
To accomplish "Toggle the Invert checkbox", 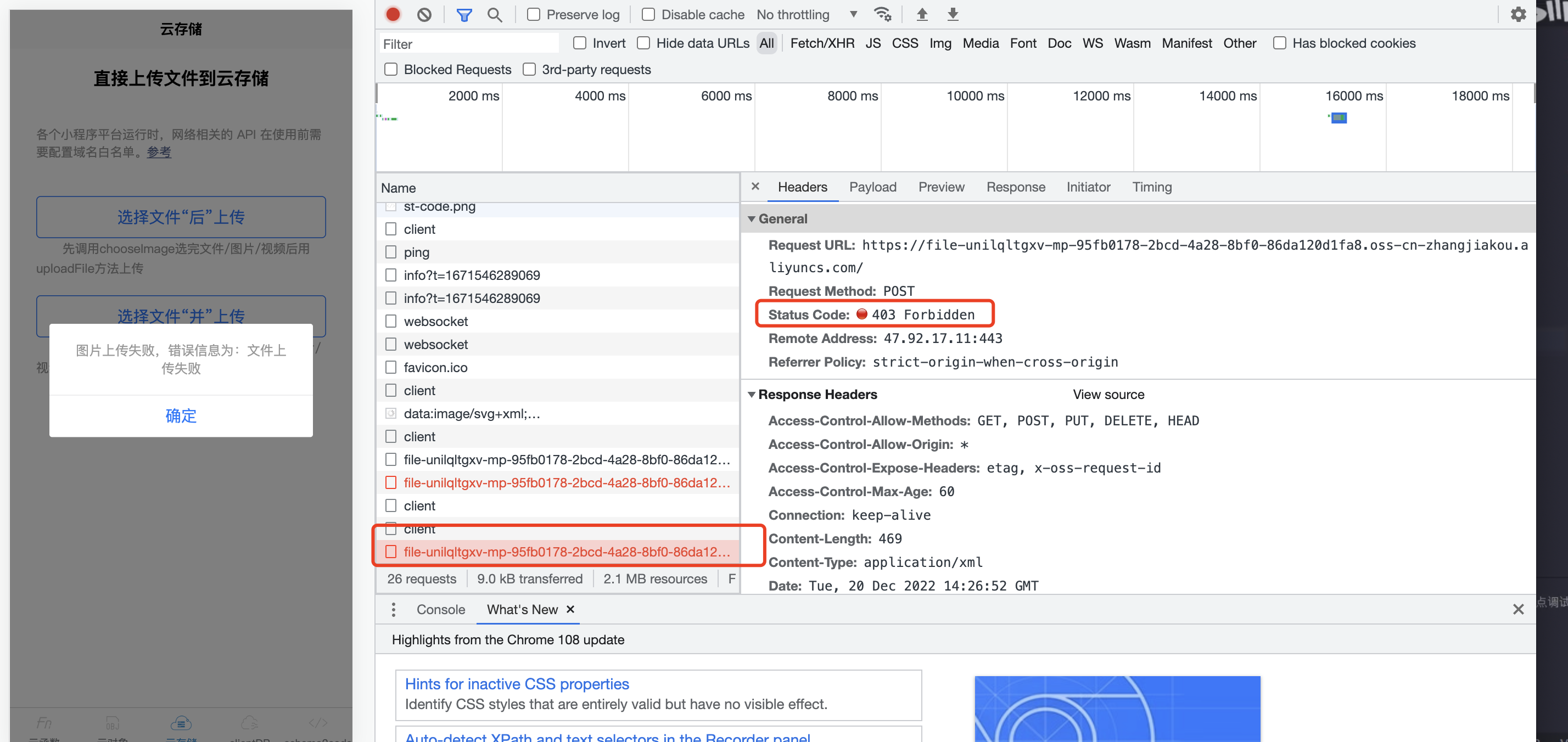I will (579, 43).
